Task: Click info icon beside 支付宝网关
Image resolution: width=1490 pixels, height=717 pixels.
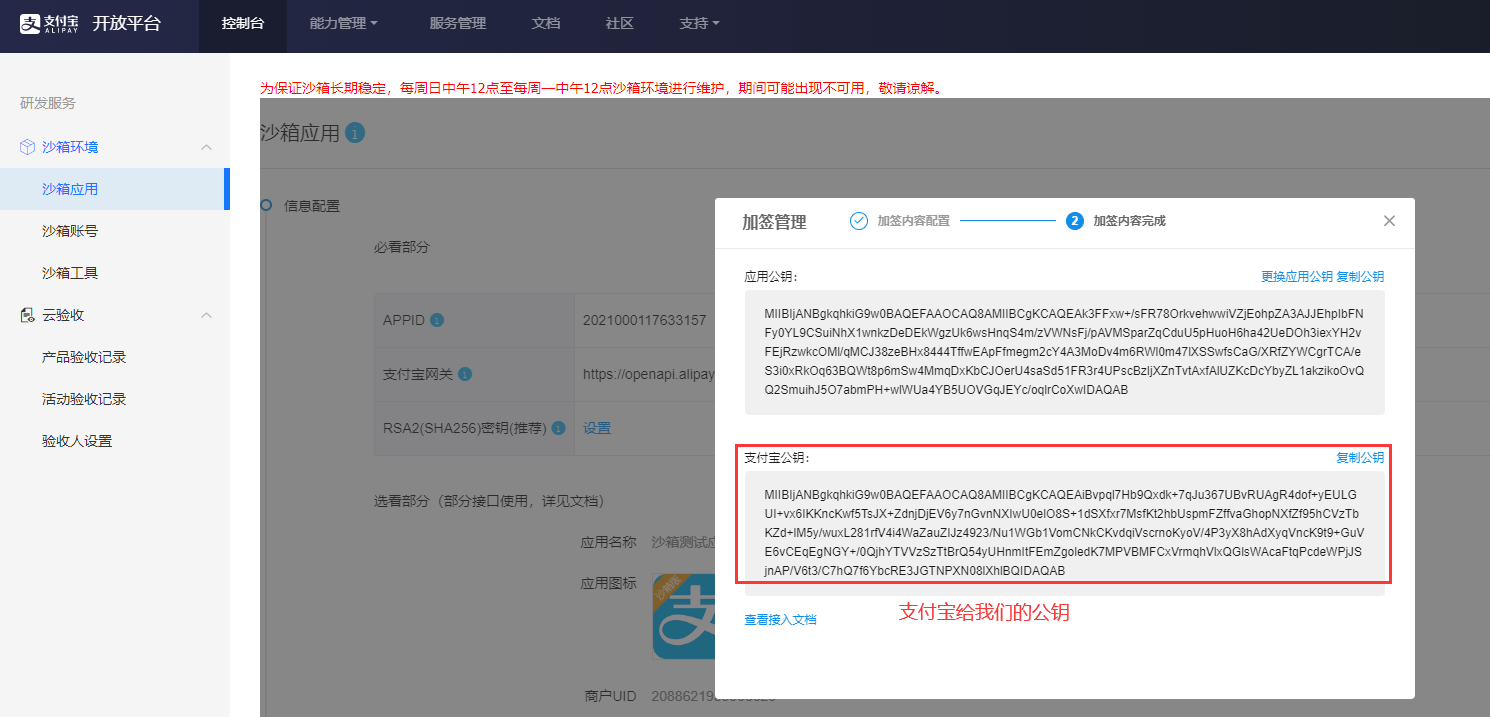Action: (465, 374)
